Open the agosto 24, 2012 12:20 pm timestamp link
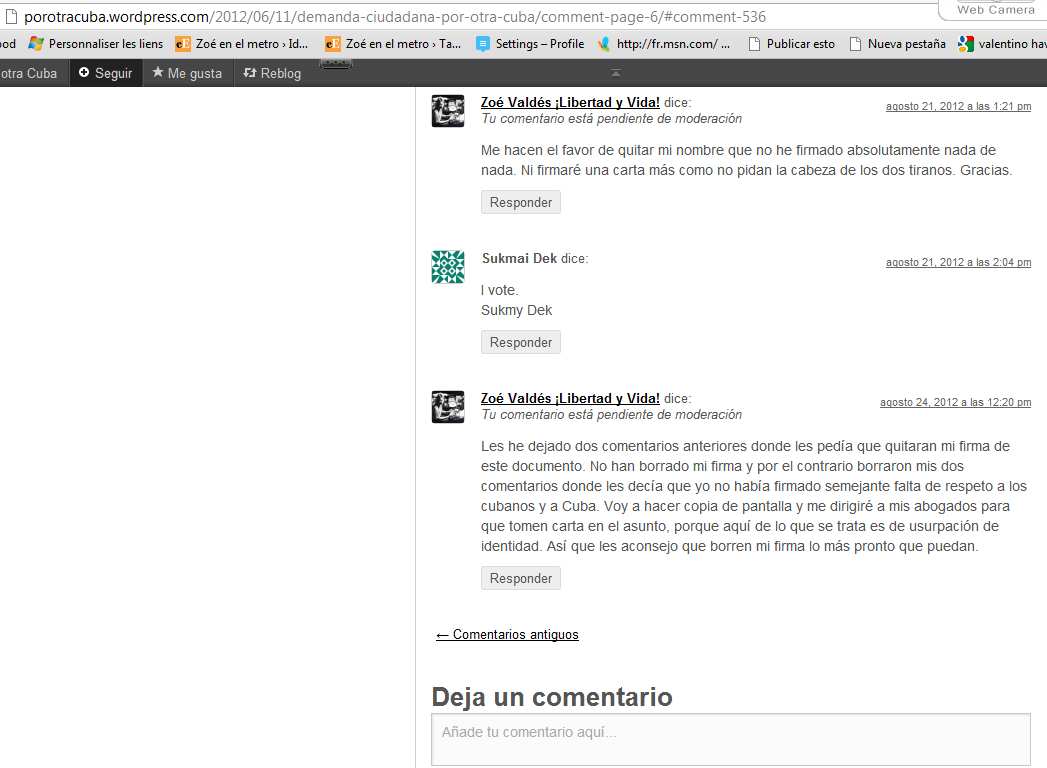This screenshot has height=768, width=1047. [954, 402]
